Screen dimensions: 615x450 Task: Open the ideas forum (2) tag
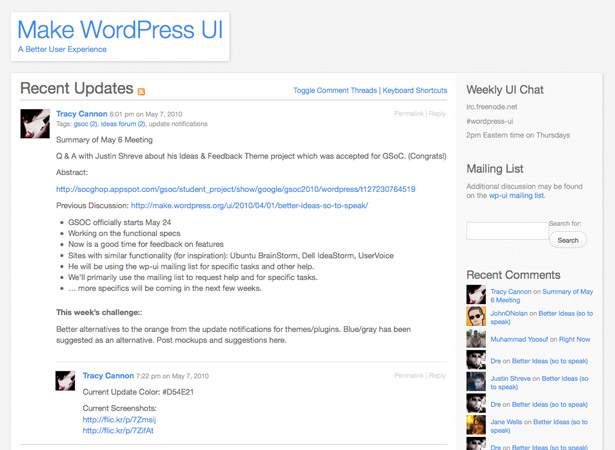click(x=123, y=124)
